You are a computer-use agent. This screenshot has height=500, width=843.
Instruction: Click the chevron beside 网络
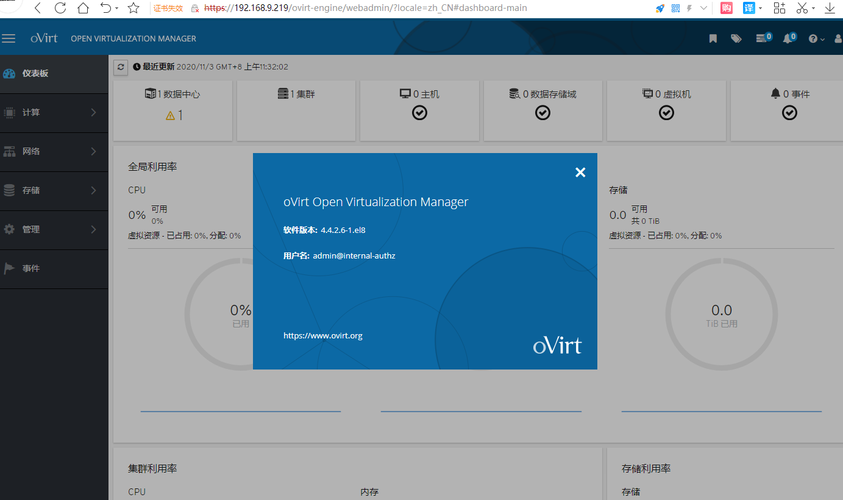94,152
